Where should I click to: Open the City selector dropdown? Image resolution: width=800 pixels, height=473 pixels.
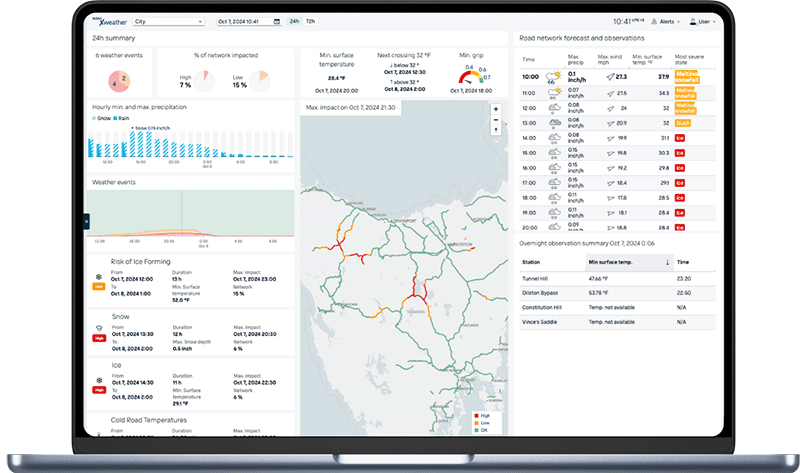tap(167, 20)
